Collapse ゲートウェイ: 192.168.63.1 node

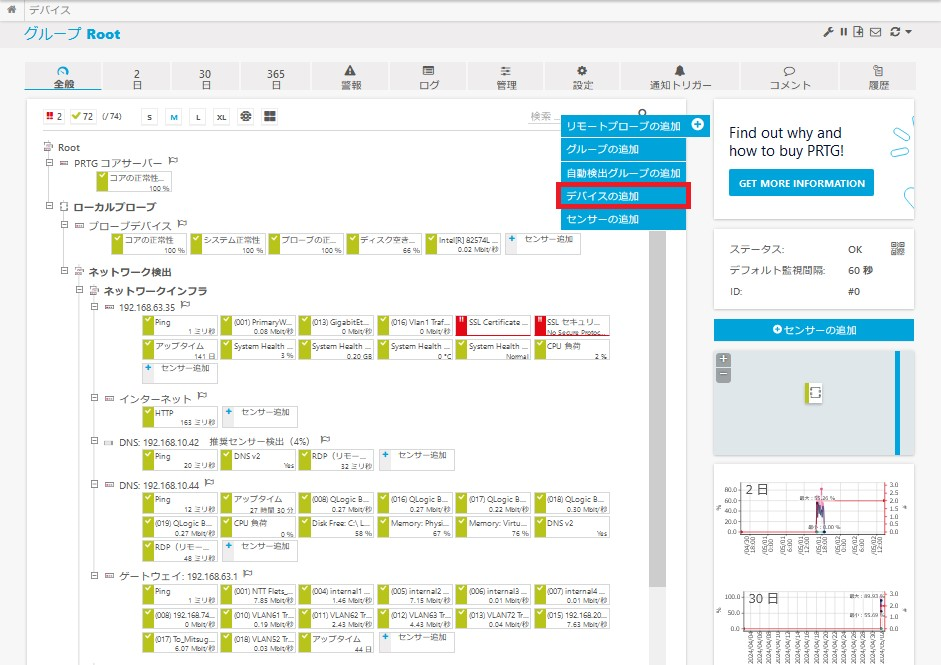point(94,576)
